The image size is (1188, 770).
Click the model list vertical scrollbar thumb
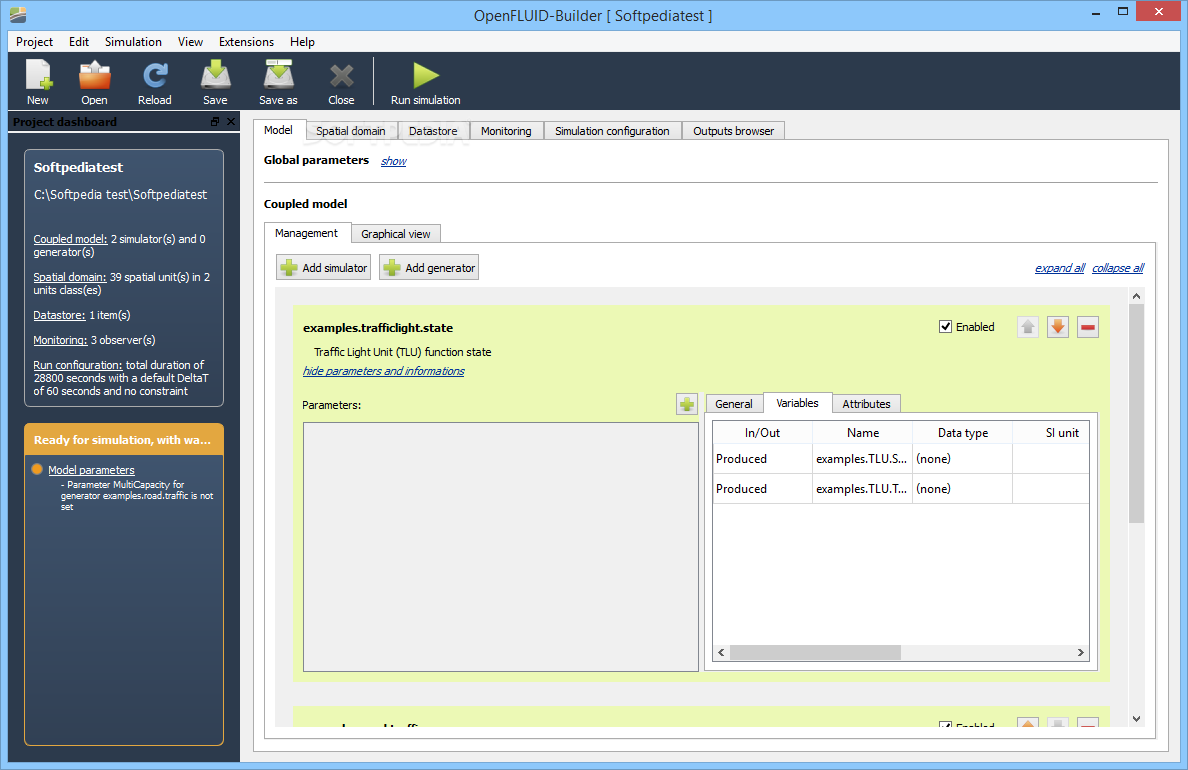coord(1136,414)
